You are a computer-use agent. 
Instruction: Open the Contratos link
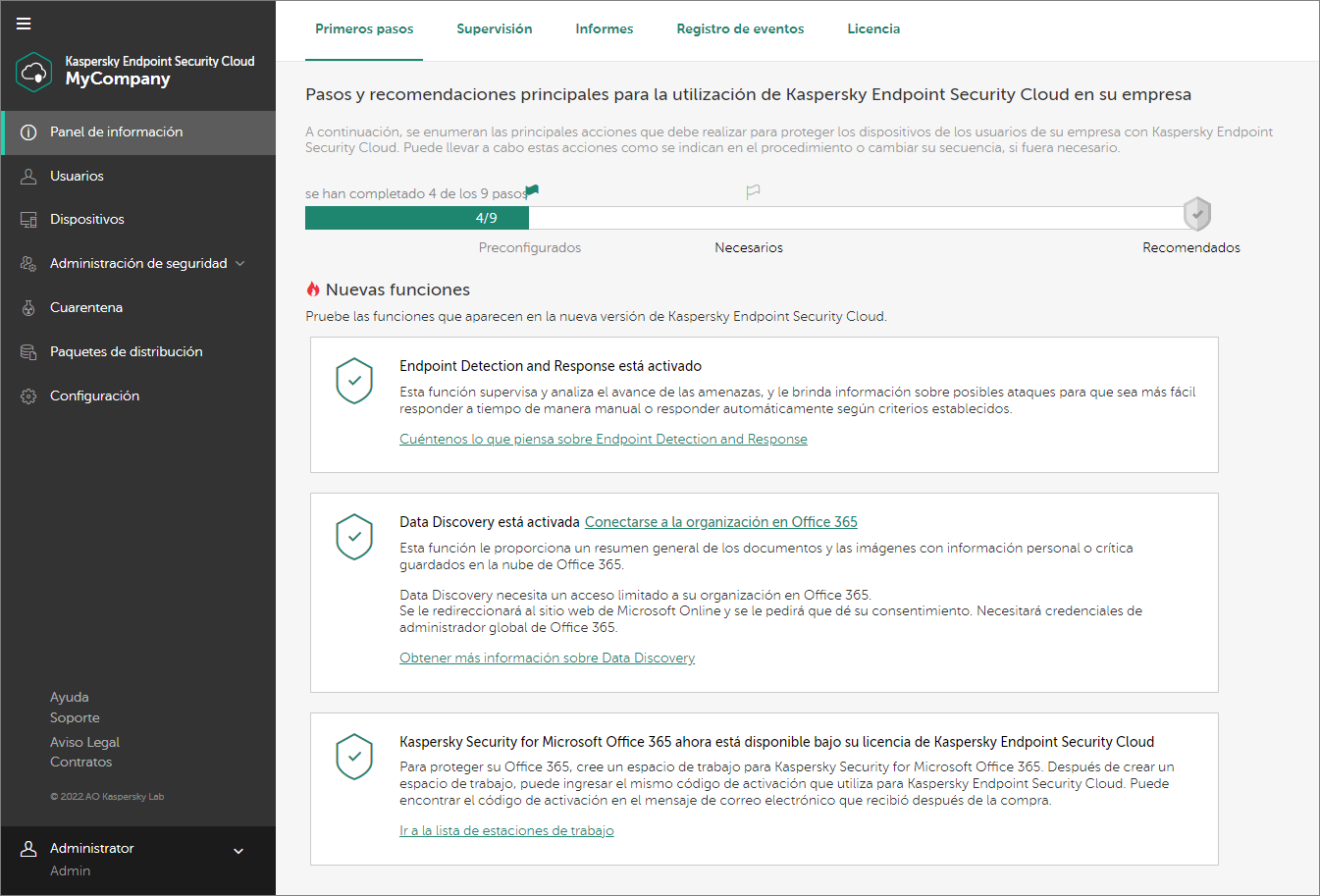(x=81, y=763)
